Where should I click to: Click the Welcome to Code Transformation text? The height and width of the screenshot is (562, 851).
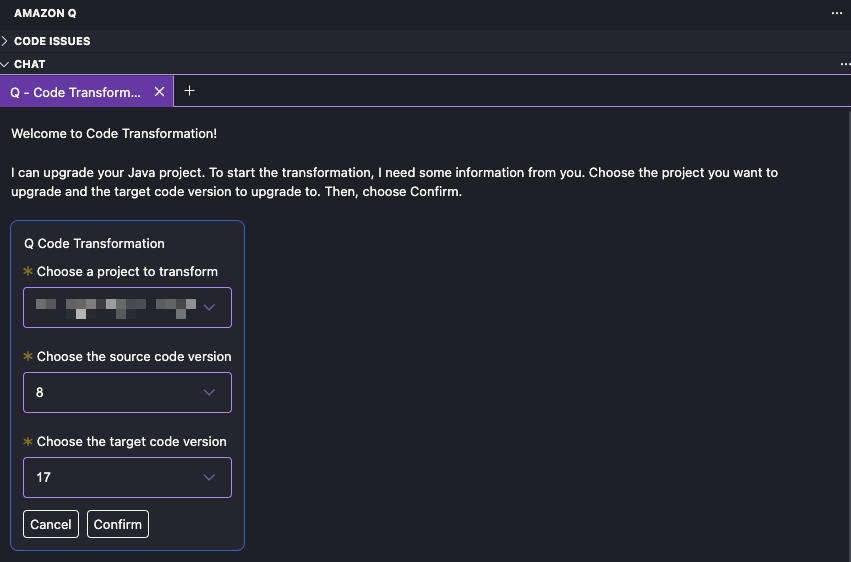coord(114,133)
